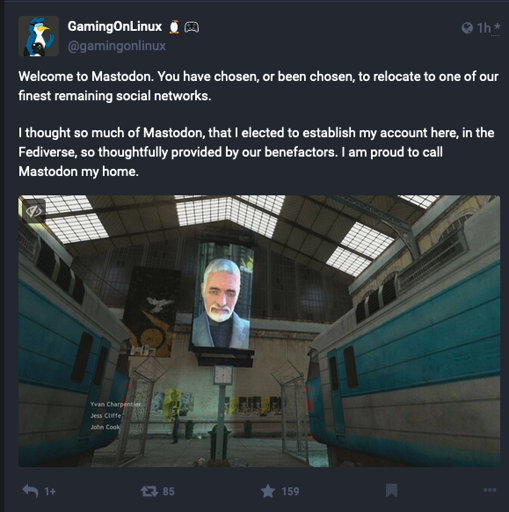Click the boost count 85

pos(168,491)
